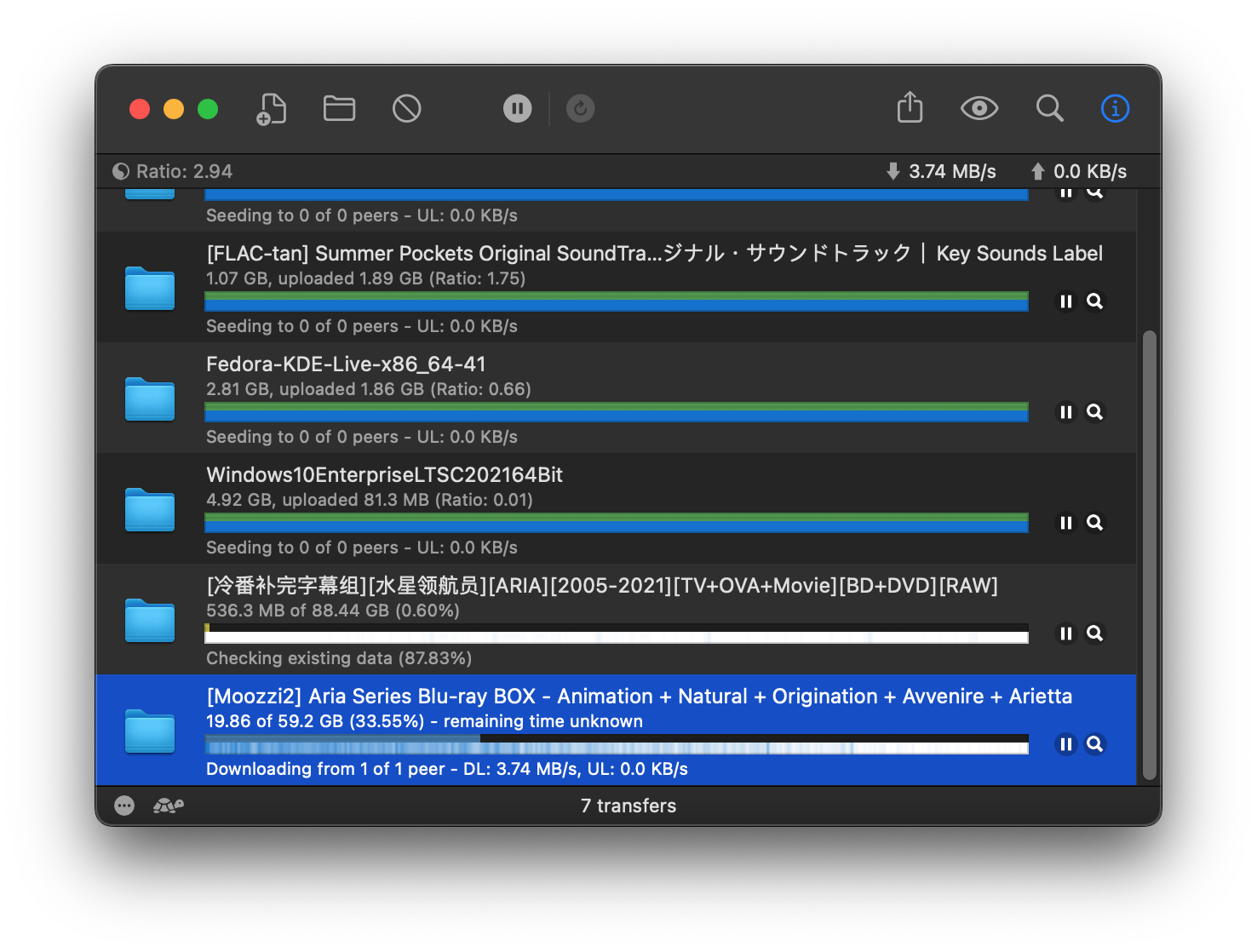
Task: Pause the Moozzi2 Aria Blu-ray download
Action: [x=1065, y=744]
